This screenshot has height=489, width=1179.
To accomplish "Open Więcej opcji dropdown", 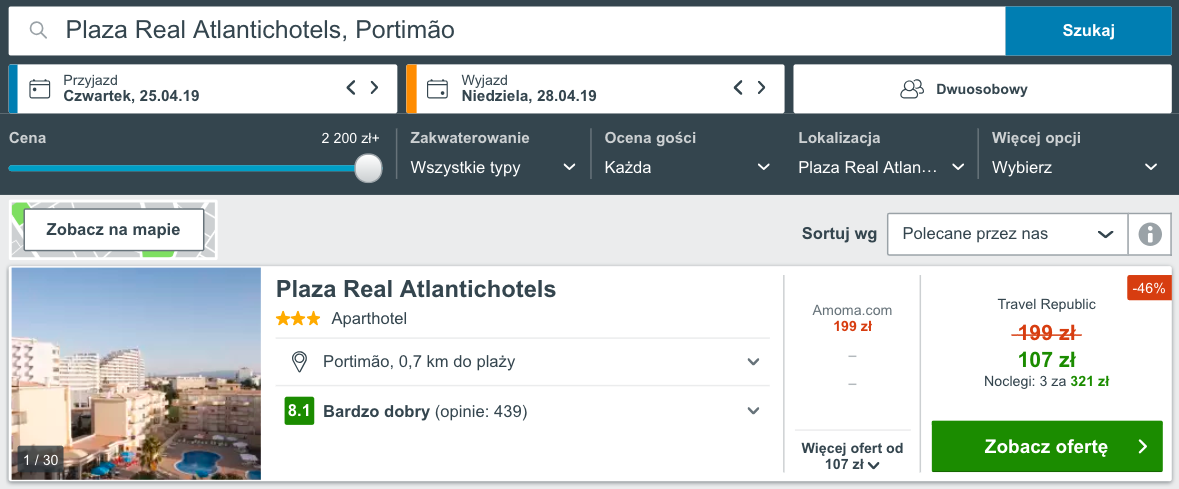I will (1074, 167).
